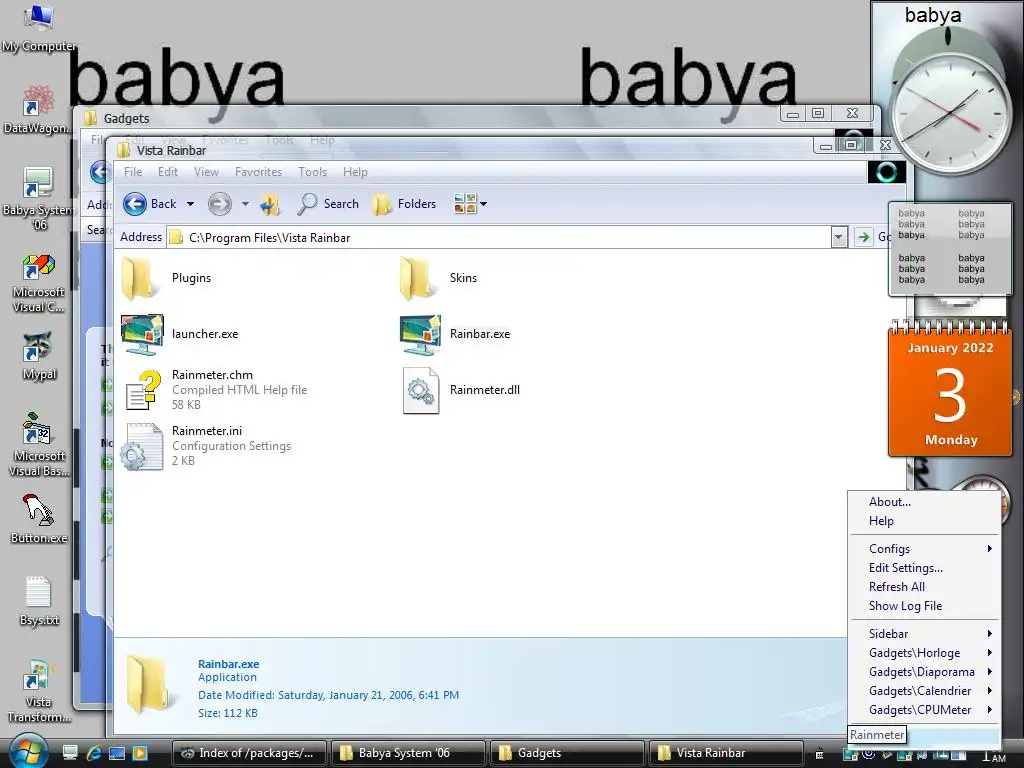The height and width of the screenshot is (768, 1024).
Task: Expand the Gadgets\CPUMeter submenu
Action: point(923,709)
